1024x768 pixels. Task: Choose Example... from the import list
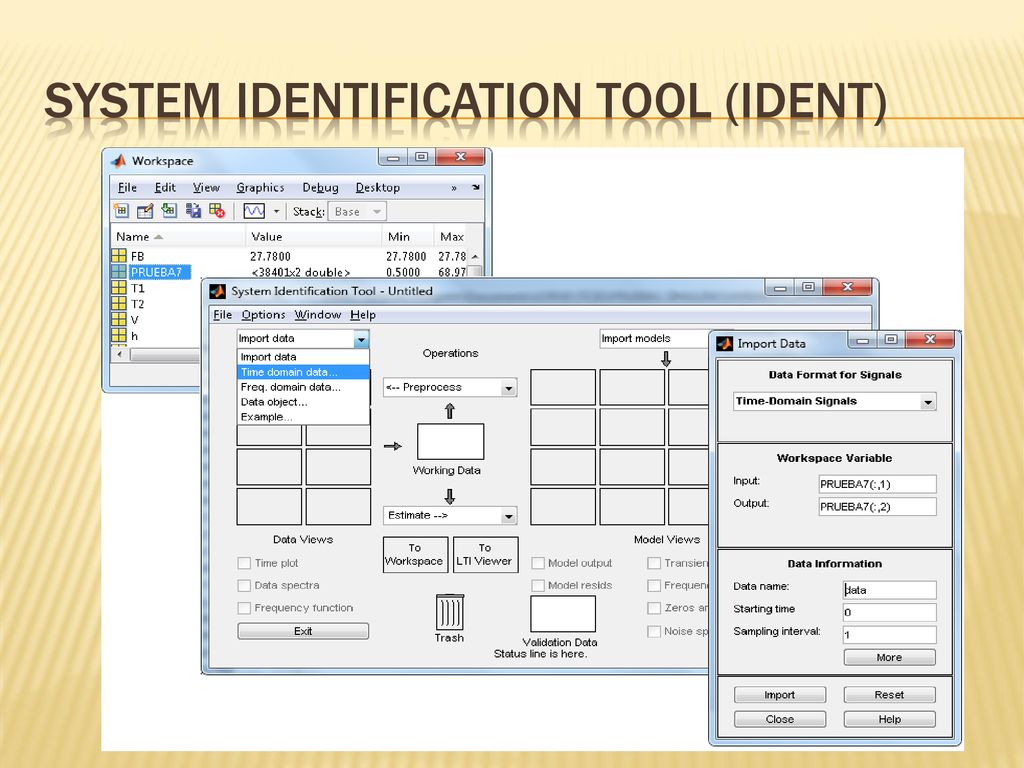[303, 417]
